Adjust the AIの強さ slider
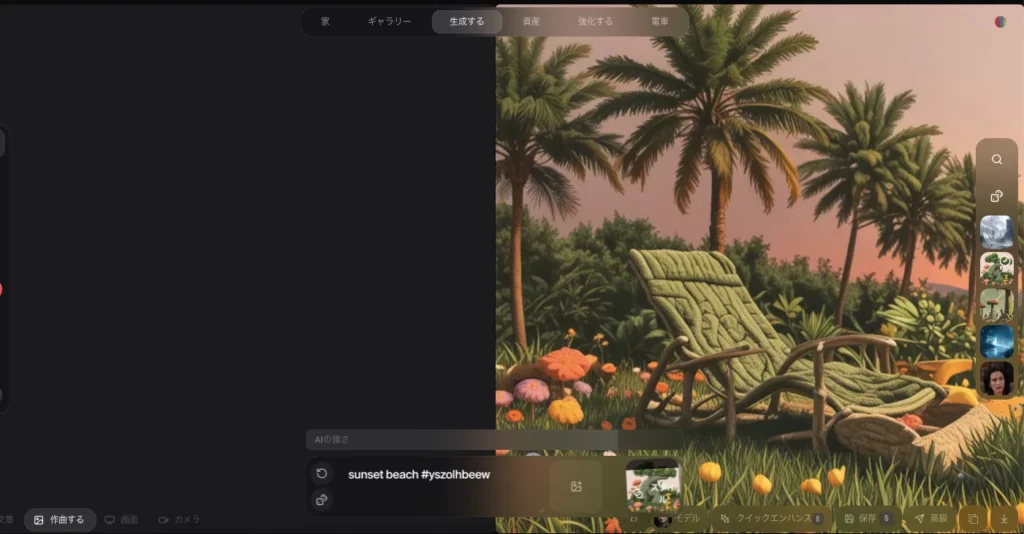The image size is (1024, 534). 462,439
